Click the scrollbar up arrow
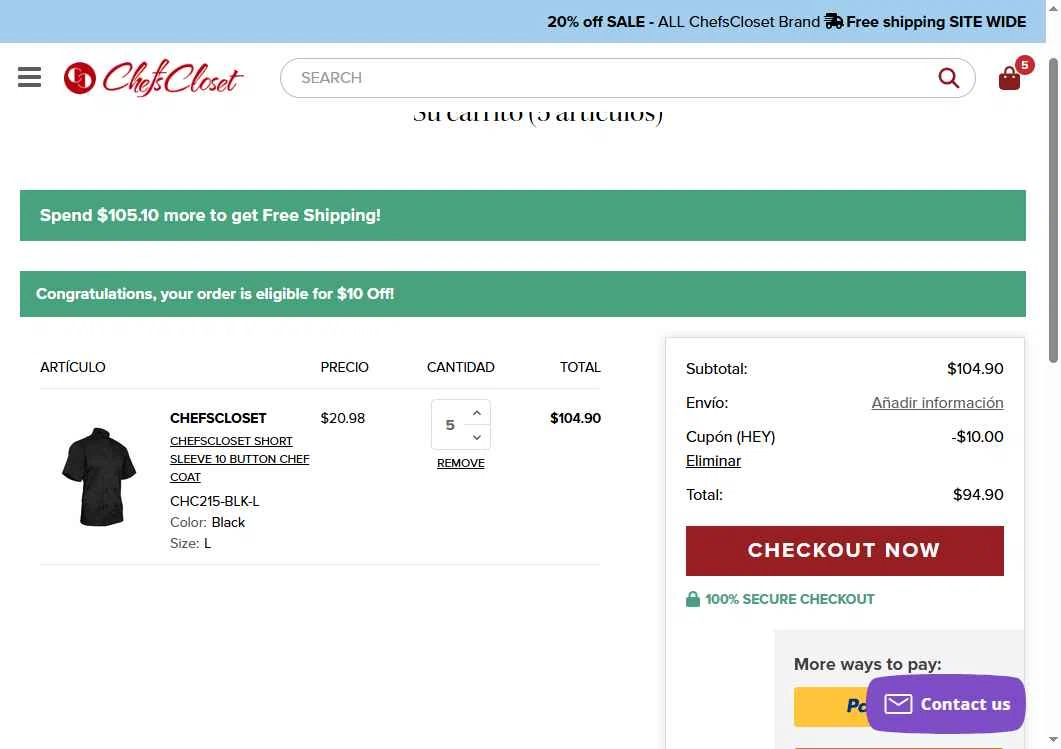 pyautogui.click(x=1054, y=7)
